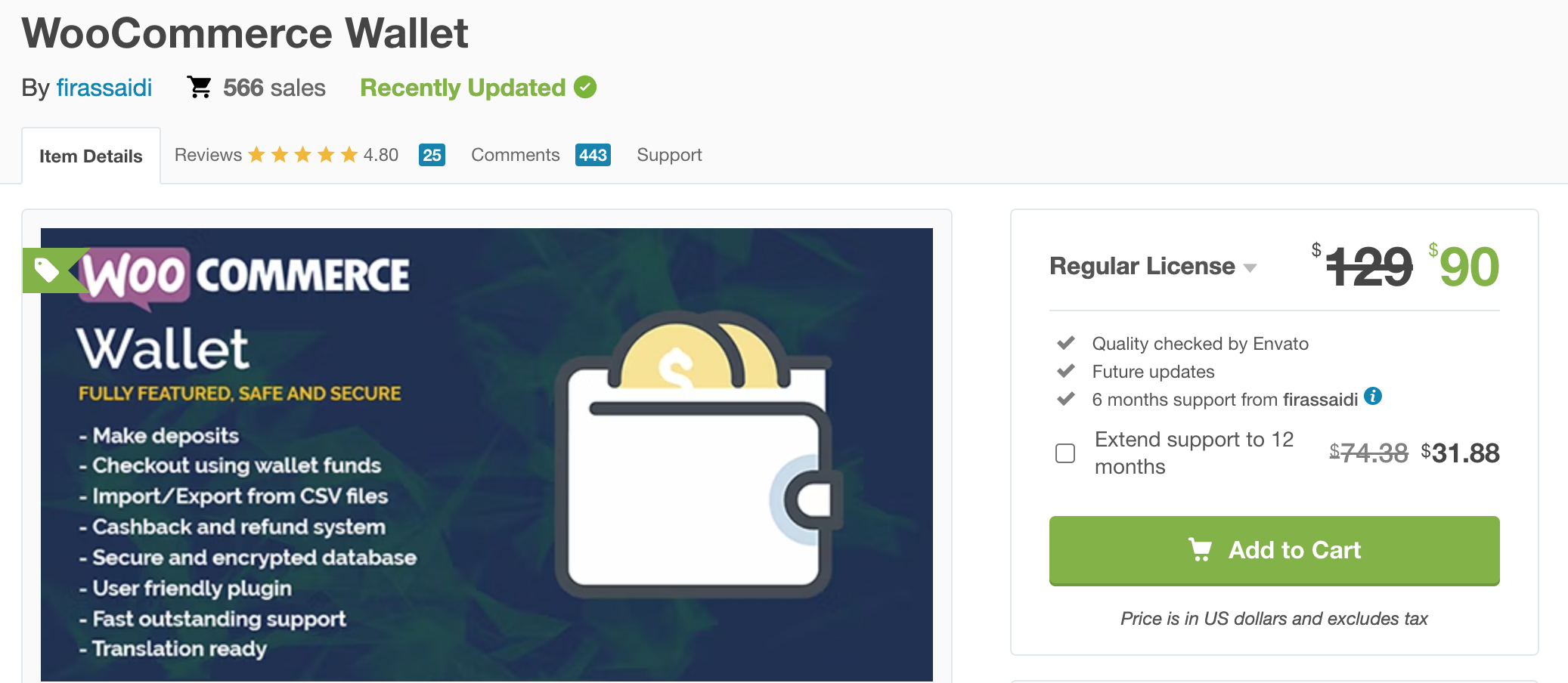Select the Item Details tab
Viewport: 1568px width, 683px height.
(91, 156)
